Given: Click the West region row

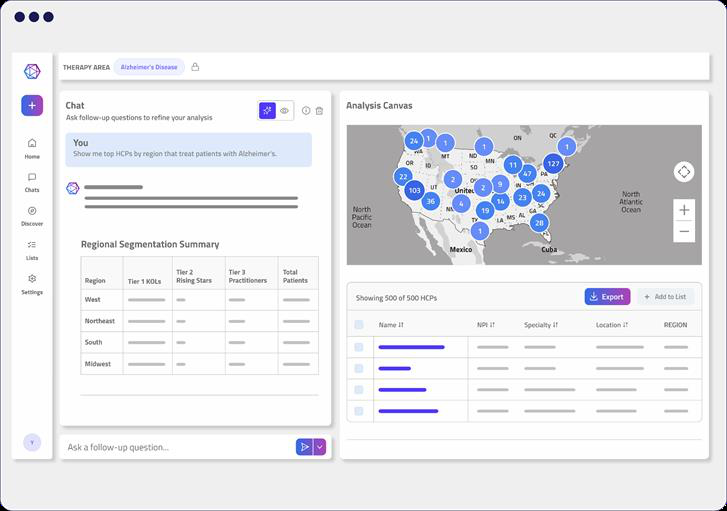Looking at the screenshot, I should pyautogui.click(x=199, y=300).
